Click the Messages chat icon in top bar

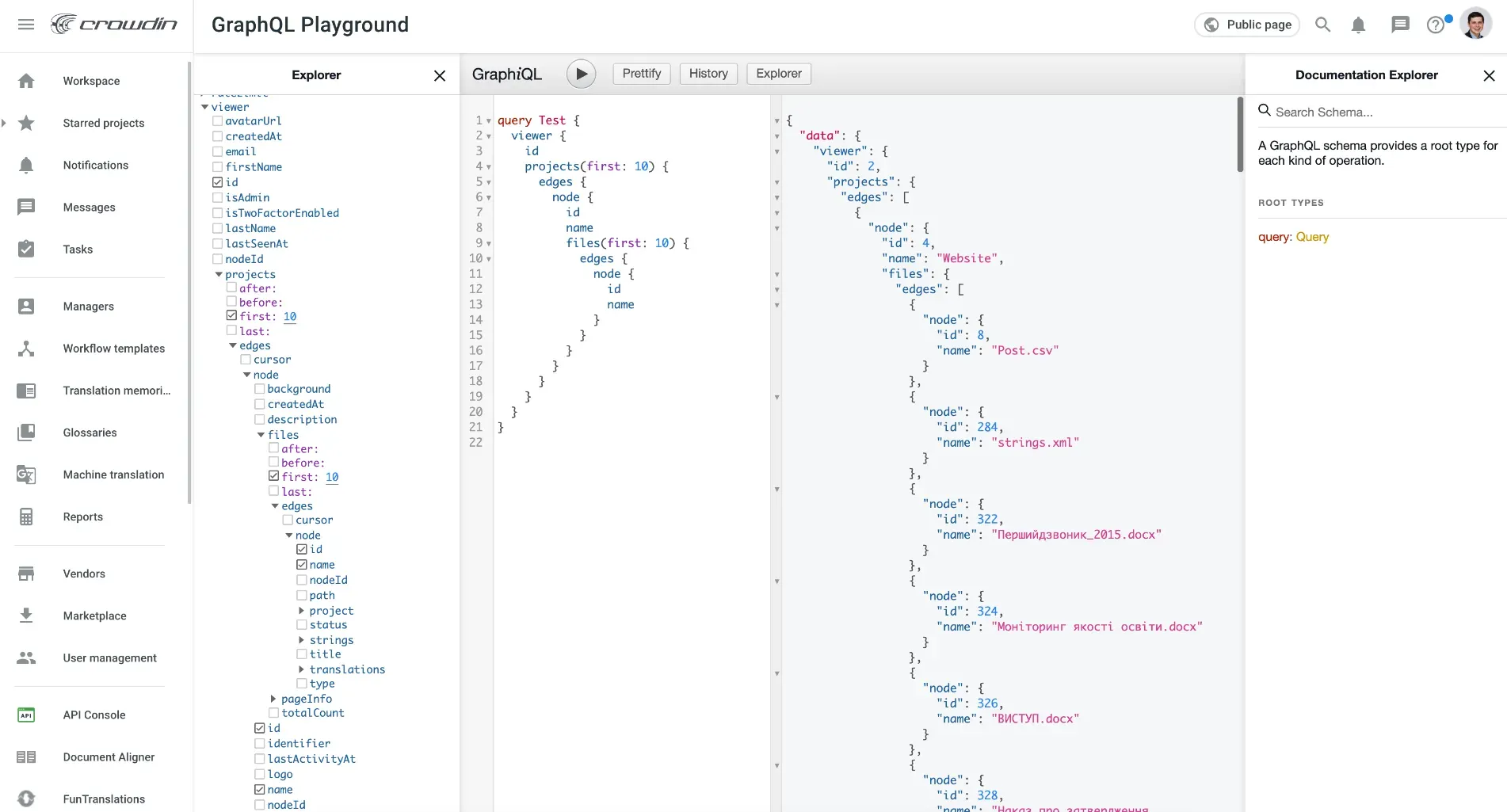1400,25
